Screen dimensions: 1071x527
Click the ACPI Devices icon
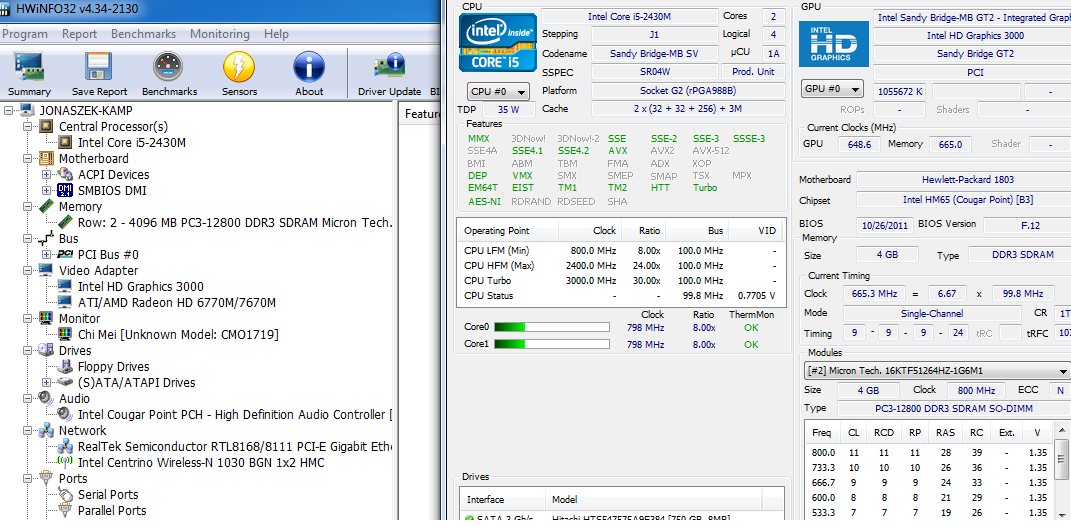(x=66, y=175)
